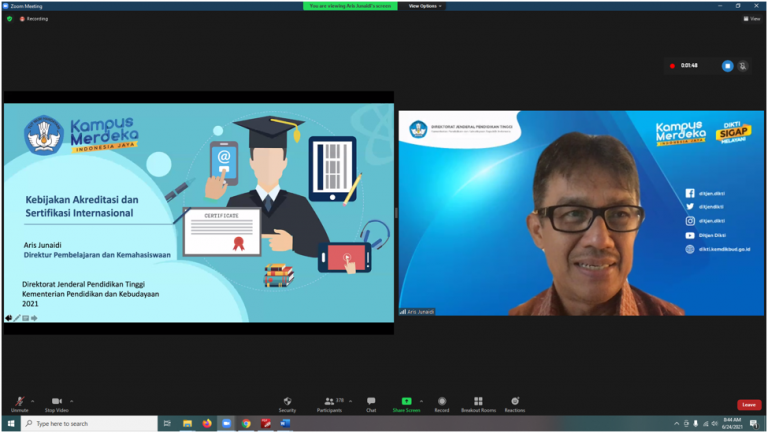The image size is (768, 433).
Task: Click the red Leave button
Action: point(749,405)
